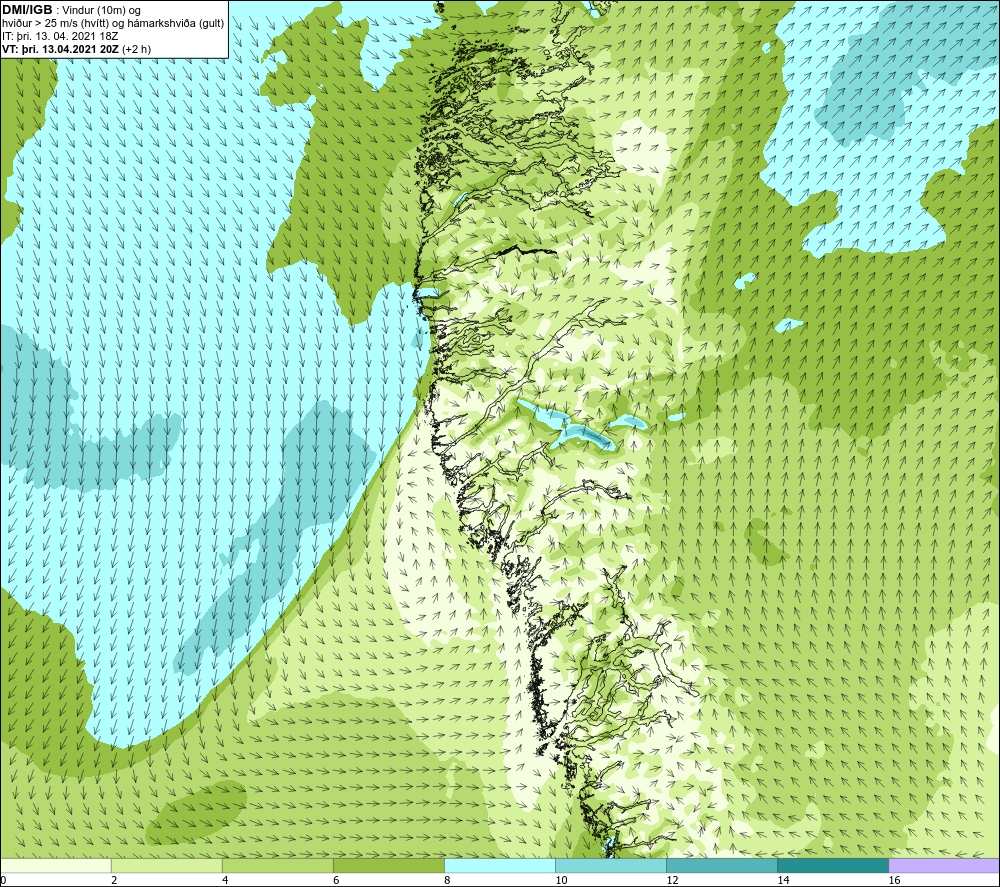Click the DMI/IGB title text
Screen dimensions: 1000x887
click(27, 10)
